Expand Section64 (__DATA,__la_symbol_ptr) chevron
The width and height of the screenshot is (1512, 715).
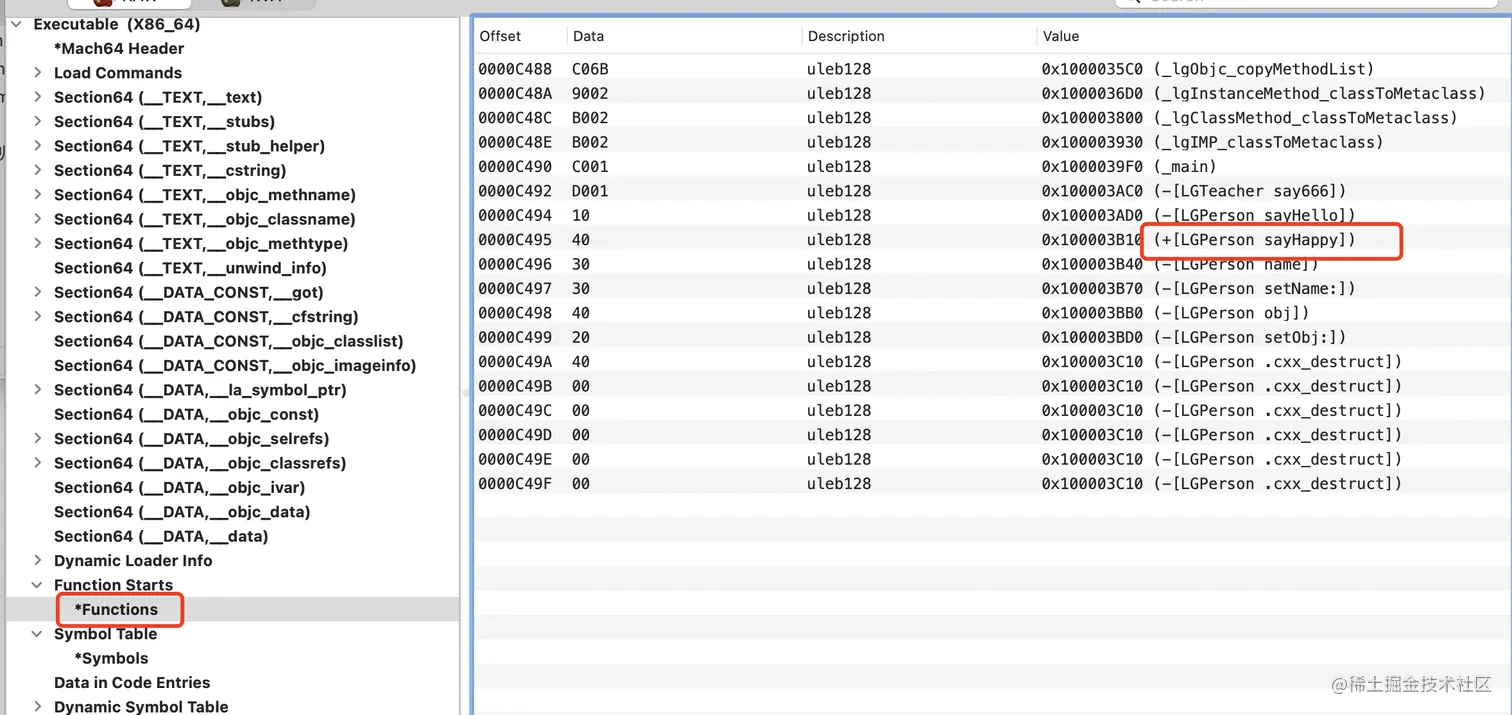pyautogui.click(x=37, y=390)
